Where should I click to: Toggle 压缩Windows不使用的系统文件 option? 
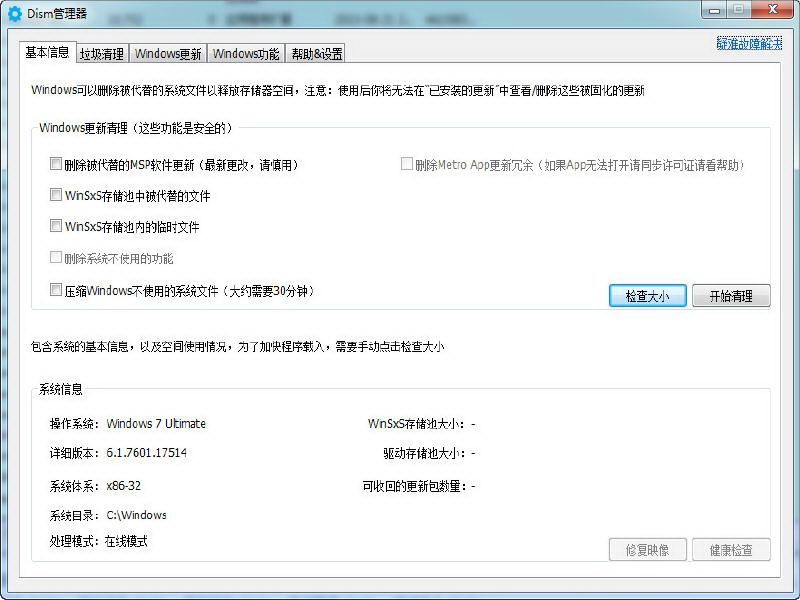56,288
